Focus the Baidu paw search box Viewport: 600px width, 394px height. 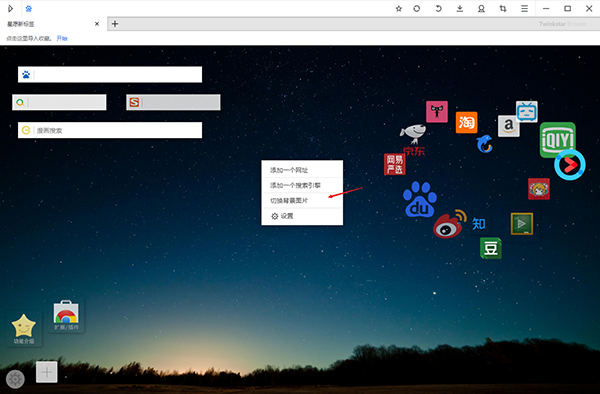click(x=110, y=75)
